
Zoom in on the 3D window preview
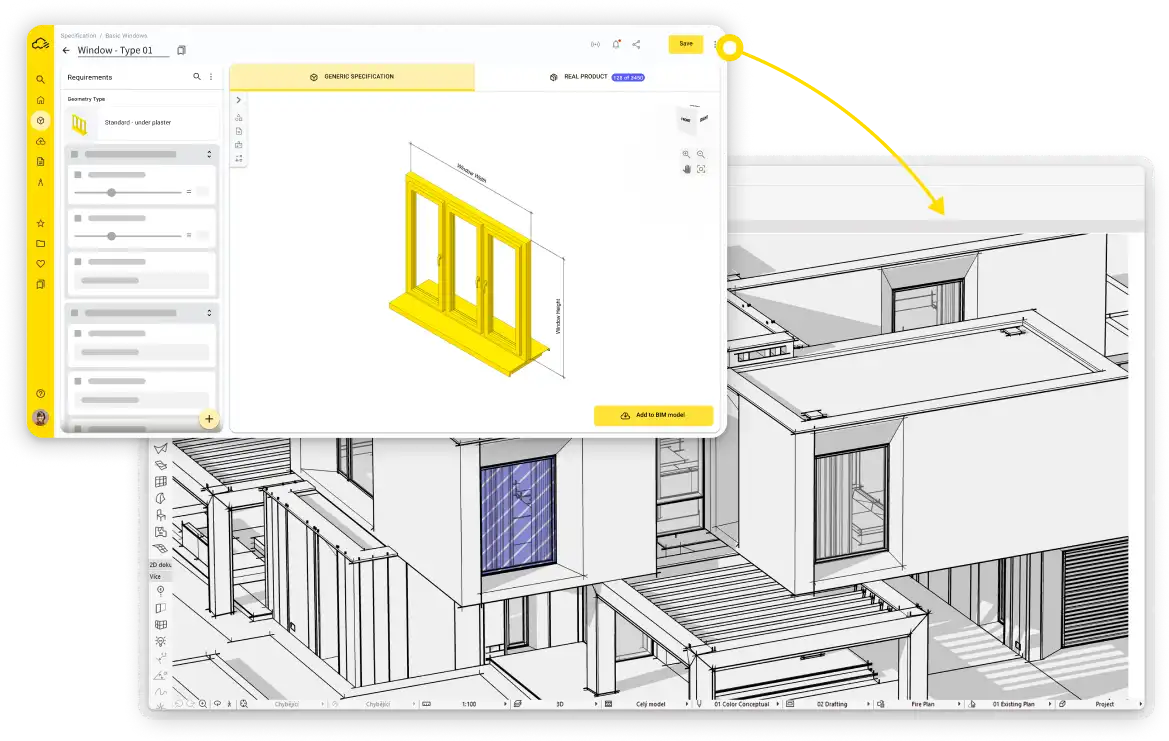686,154
